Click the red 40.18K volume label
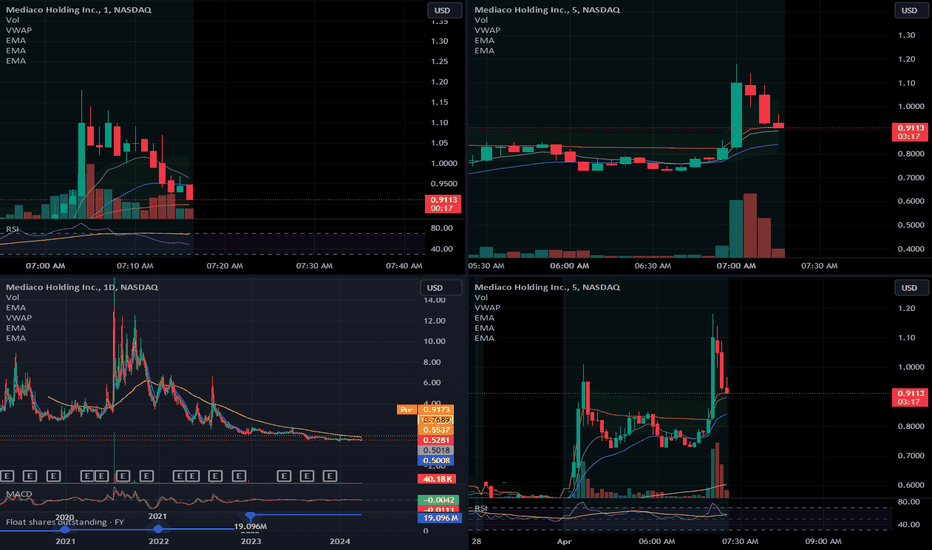The height and width of the screenshot is (550, 932). pos(437,479)
